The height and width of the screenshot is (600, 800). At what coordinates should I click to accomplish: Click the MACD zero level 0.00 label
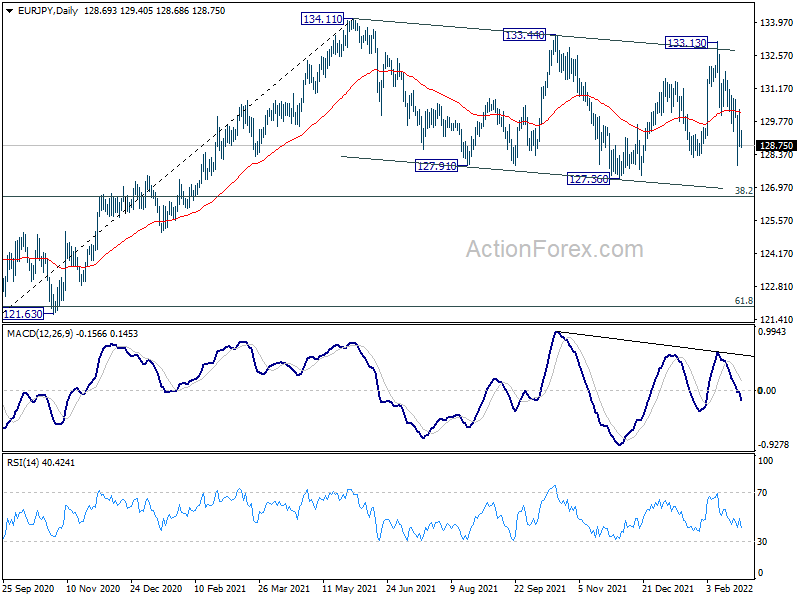[x=767, y=391]
